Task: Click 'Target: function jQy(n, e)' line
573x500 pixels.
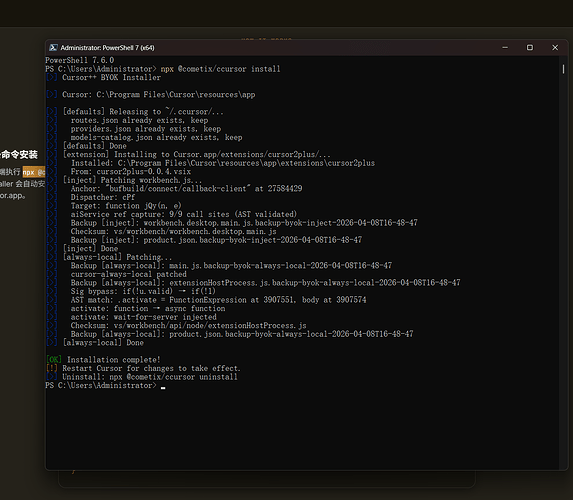Action: pos(126,206)
